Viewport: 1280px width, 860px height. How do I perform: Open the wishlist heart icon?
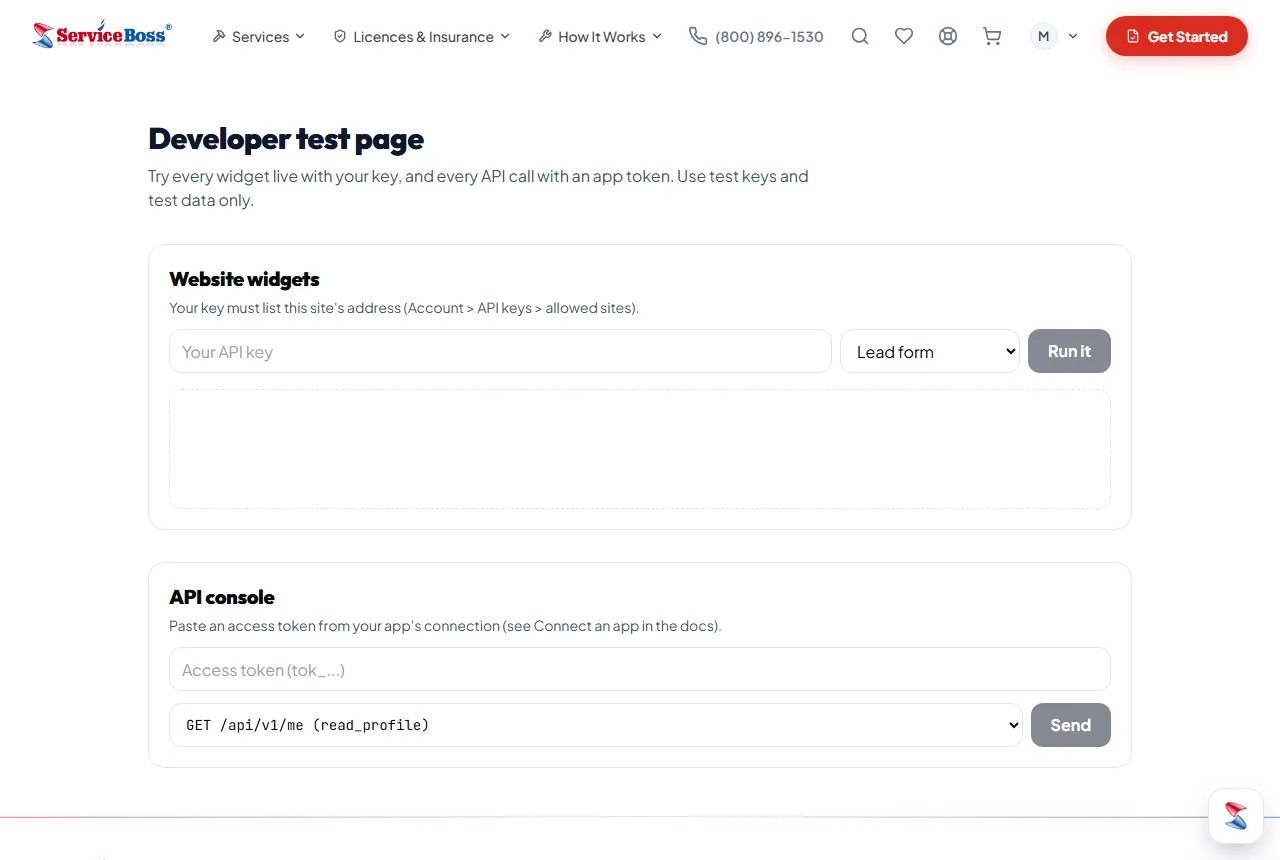click(x=904, y=36)
